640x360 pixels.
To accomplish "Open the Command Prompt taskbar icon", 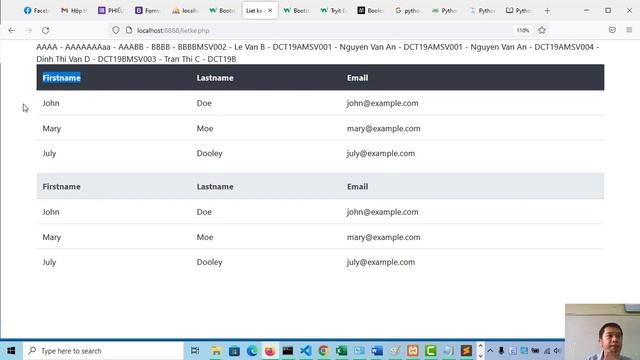I will point(288,351).
